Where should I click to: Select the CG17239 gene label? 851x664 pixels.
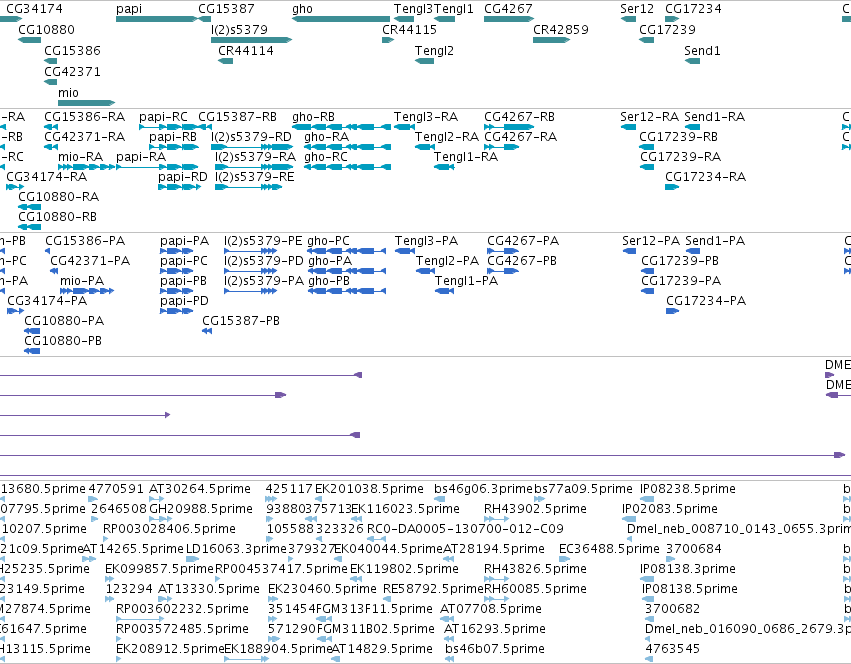point(667,29)
